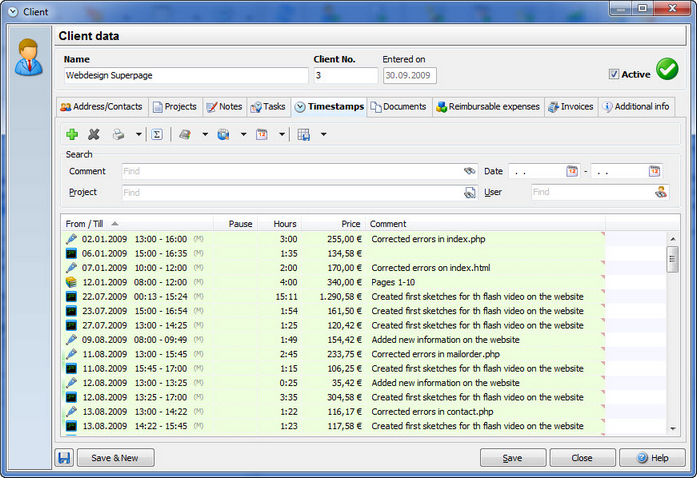
Task: Click the Project search field
Action: [x=300, y=193]
